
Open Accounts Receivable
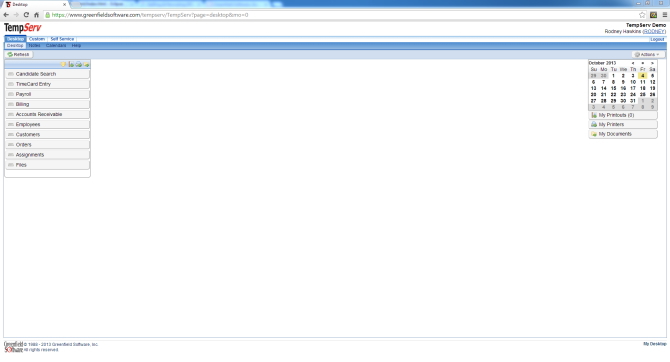pos(47,114)
